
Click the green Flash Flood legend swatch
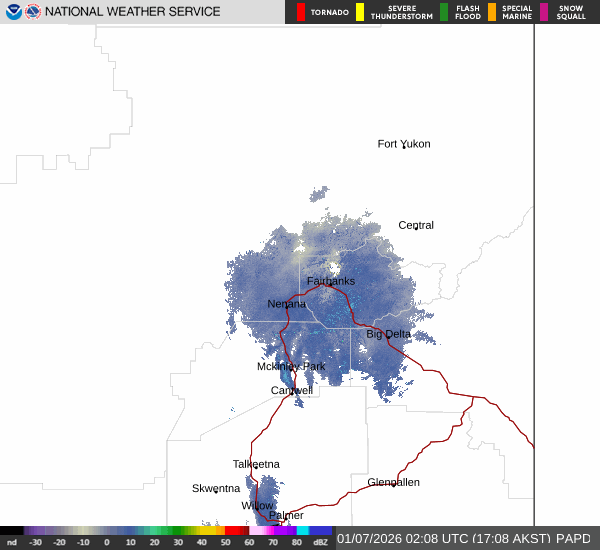(x=444, y=12)
